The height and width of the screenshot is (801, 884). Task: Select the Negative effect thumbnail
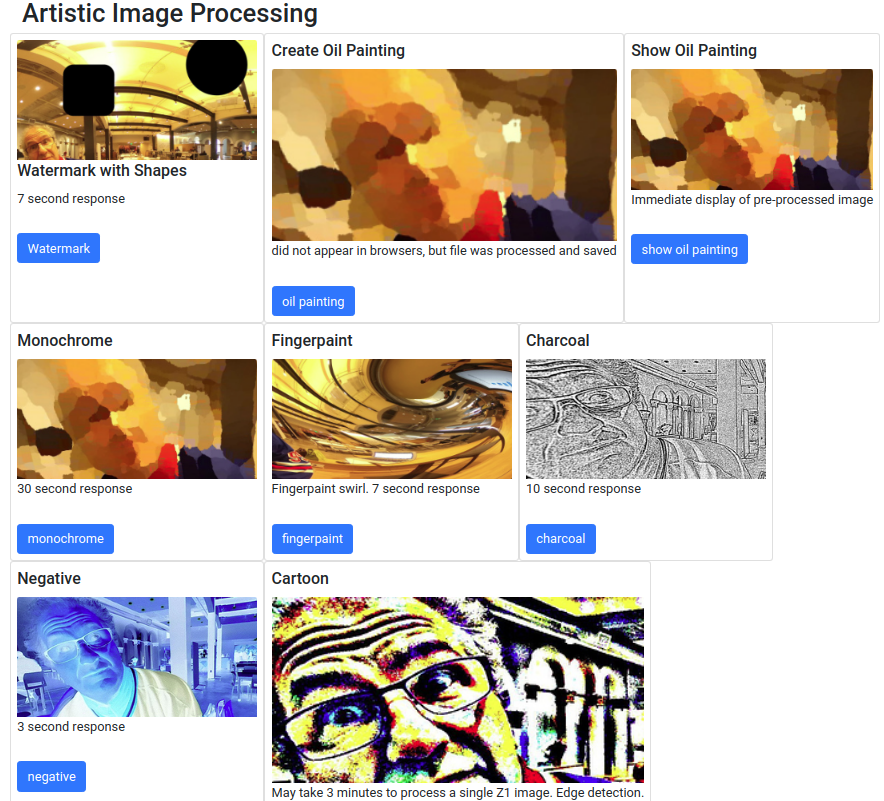[137, 657]
